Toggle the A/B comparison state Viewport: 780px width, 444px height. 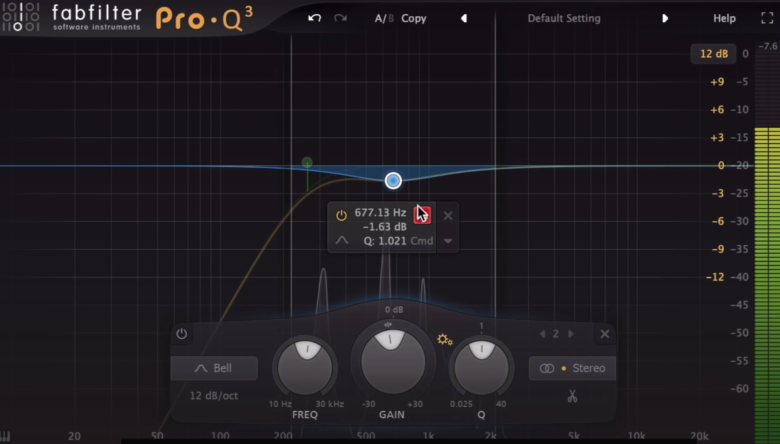point(384,18)
